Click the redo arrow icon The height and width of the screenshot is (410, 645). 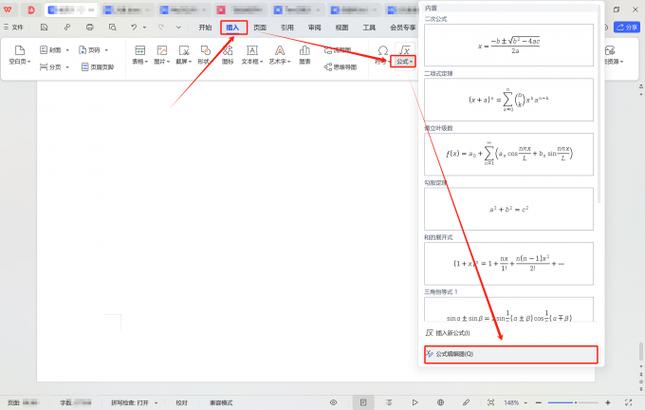pyautogui.click(x=161, y=27)
